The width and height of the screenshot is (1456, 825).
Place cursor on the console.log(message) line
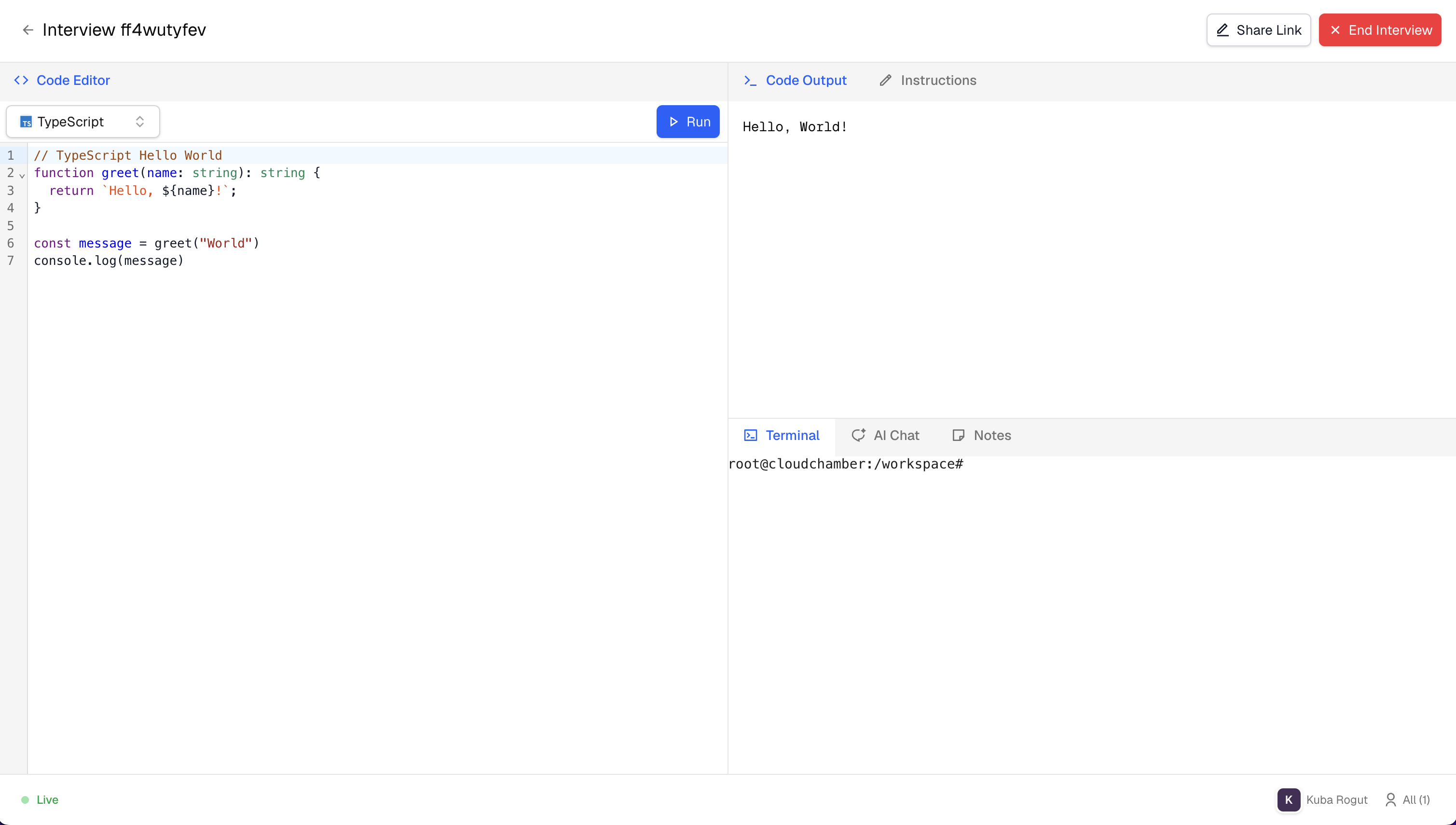click(x=109, y=261)
